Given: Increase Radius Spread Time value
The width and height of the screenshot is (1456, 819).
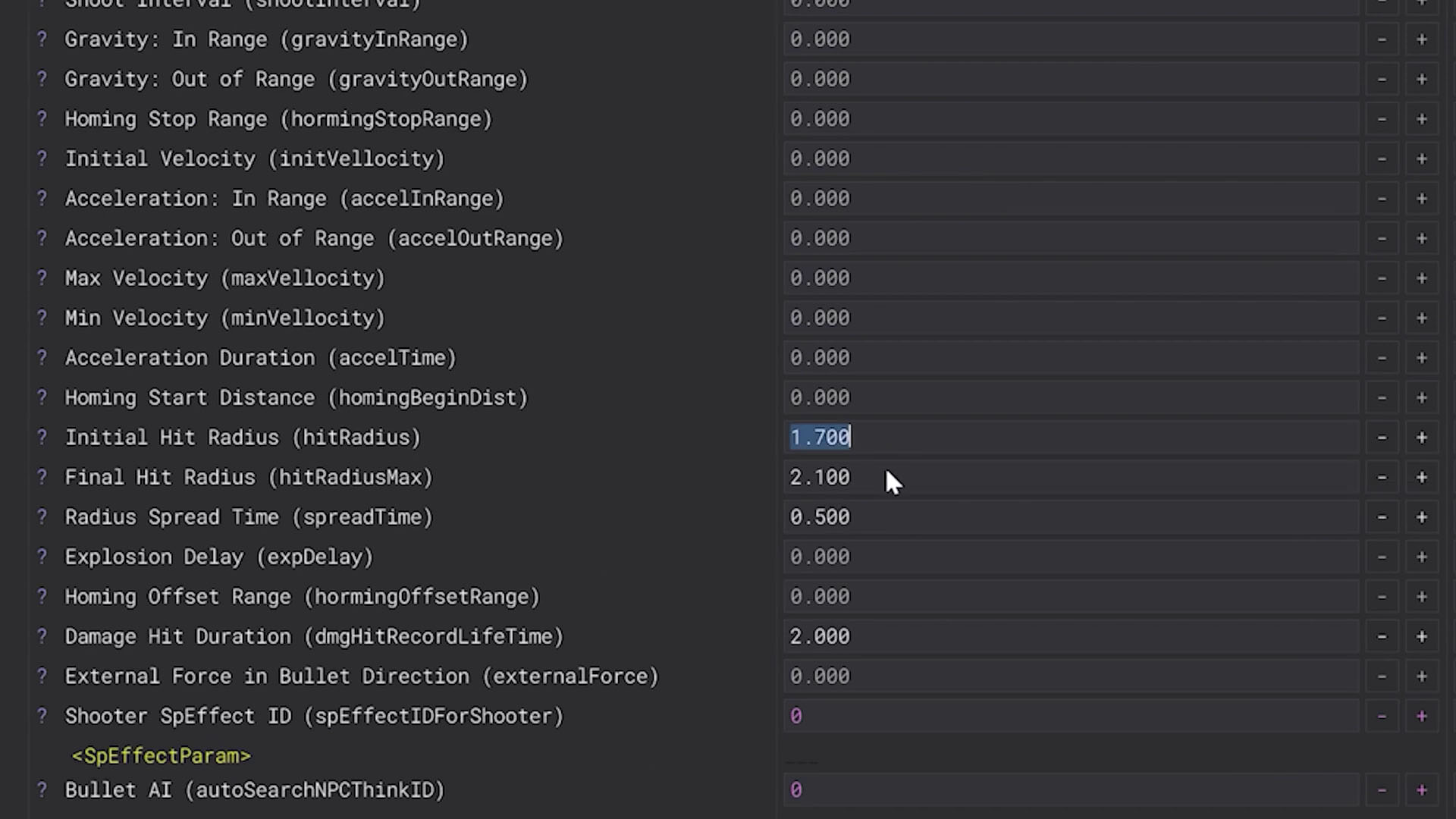Looking at the screenshot, I should tap(1422, 517).
